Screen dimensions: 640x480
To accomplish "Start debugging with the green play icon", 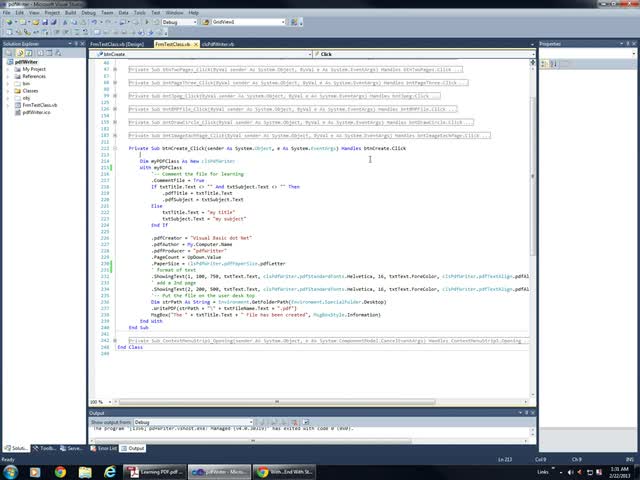I will 147,22.
